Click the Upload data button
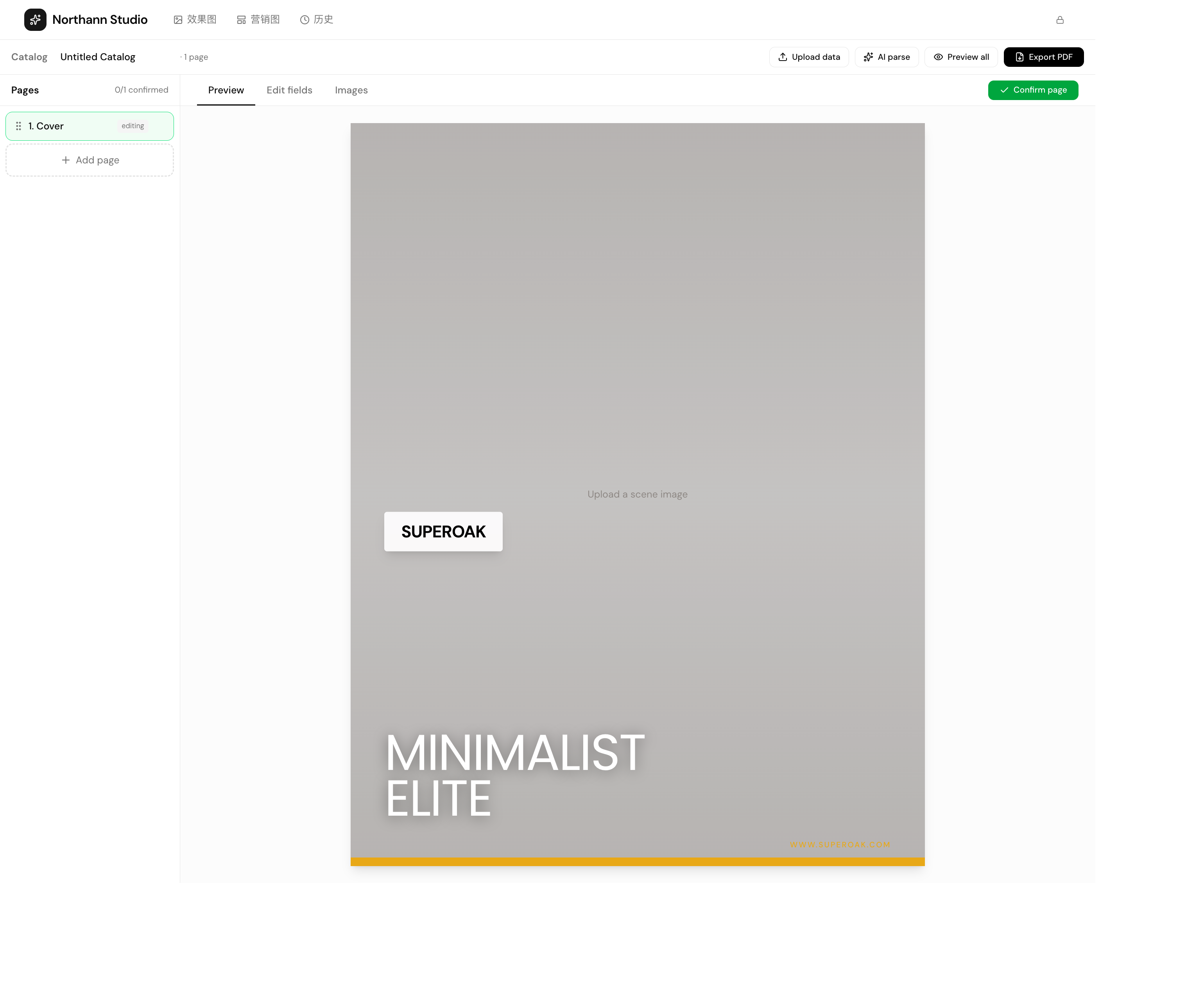Viewport: 1204px width, 981px height. pos(809,57)
